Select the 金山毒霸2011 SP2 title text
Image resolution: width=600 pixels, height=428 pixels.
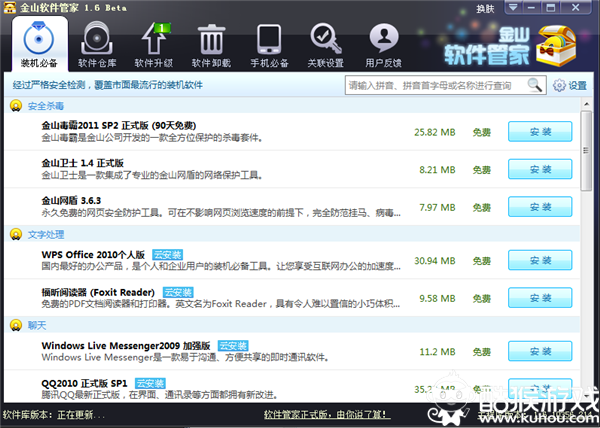coord(119,125)
